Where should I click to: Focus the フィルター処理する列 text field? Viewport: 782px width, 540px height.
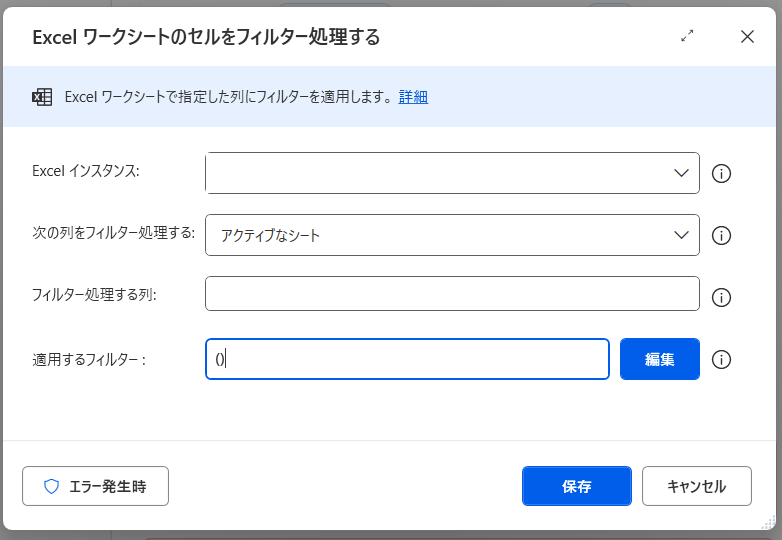[451, 294]
